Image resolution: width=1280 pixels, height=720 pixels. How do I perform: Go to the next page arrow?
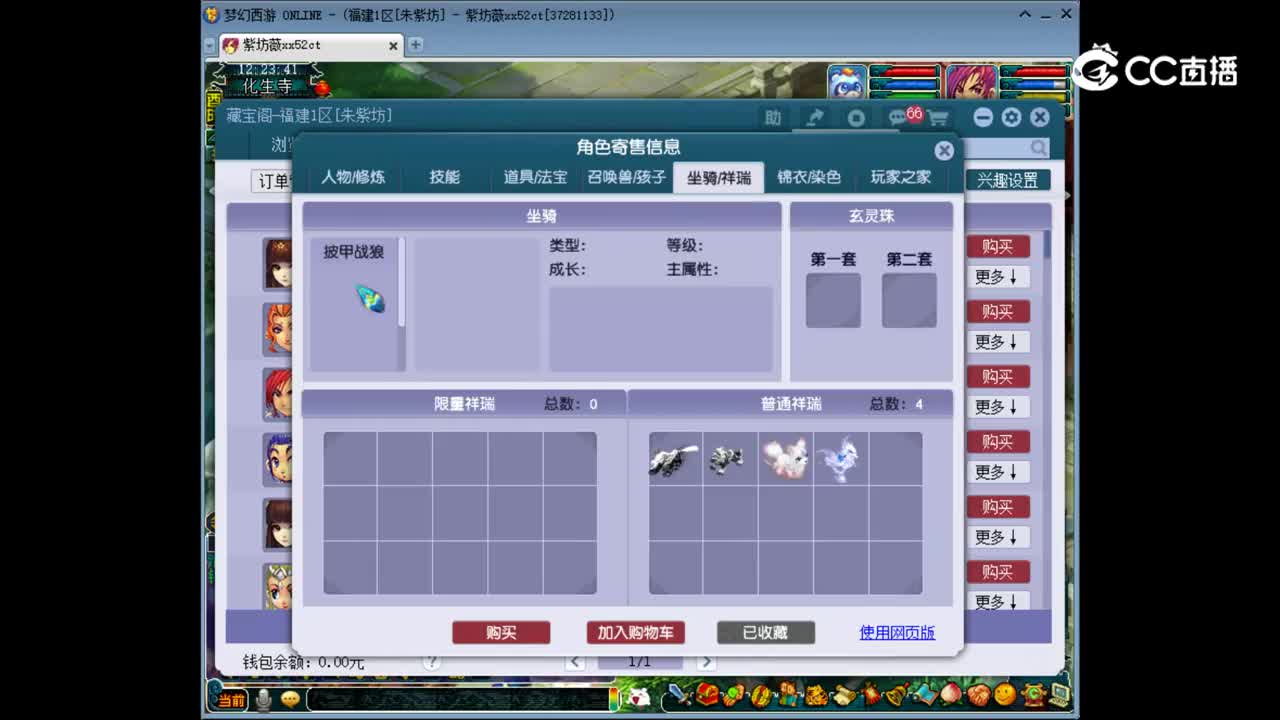[x=706, y=662]
